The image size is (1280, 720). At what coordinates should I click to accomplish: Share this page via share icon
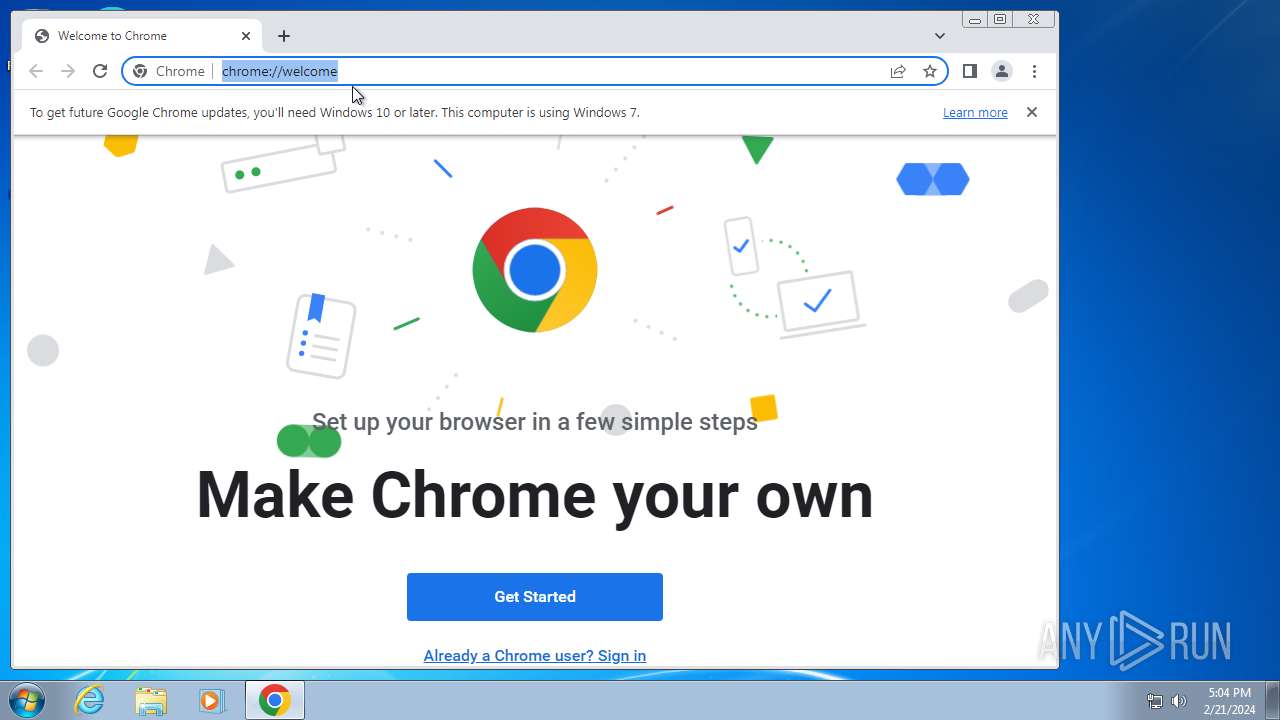click(x=898, y=71)
